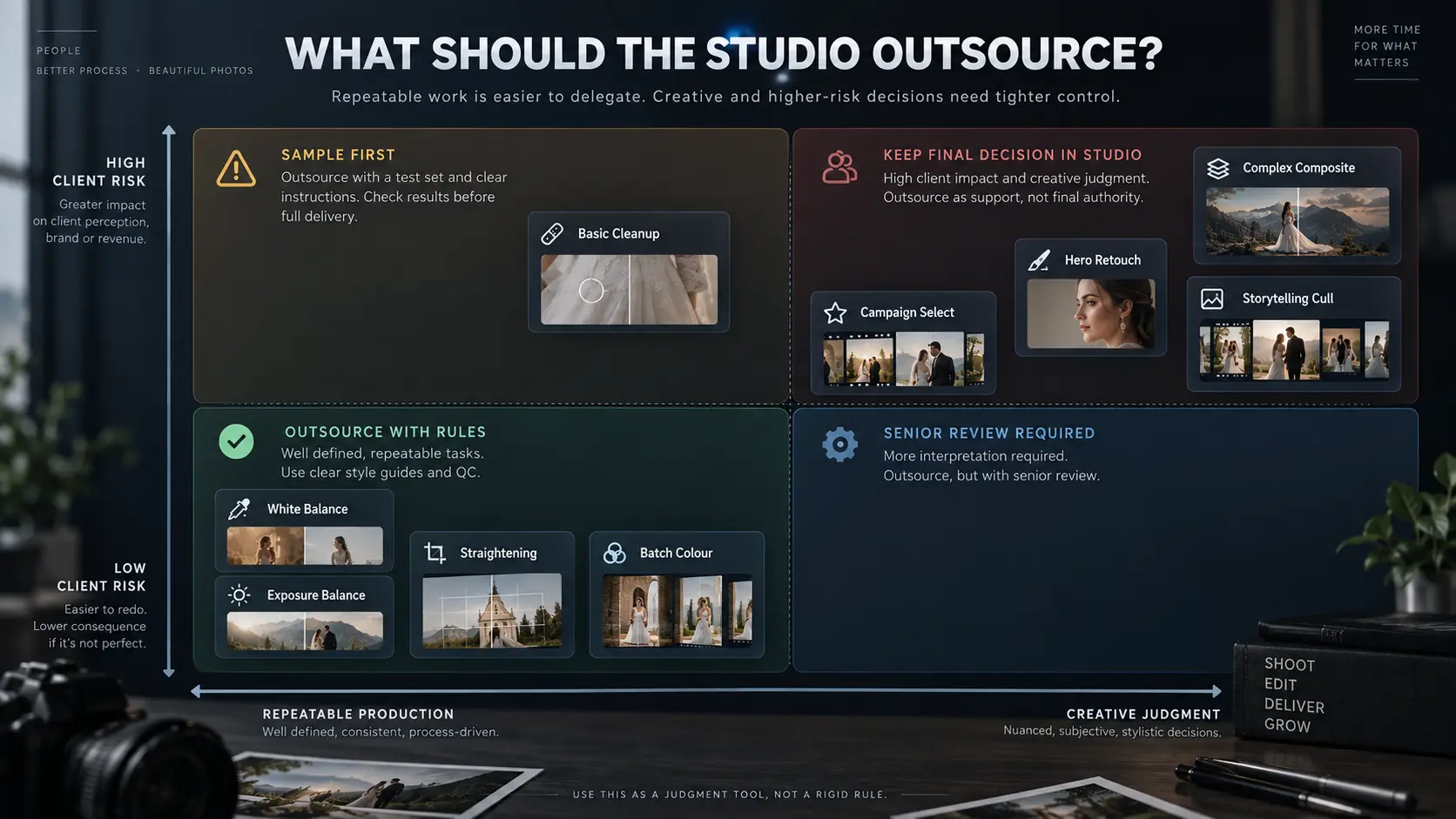Click the BETTER PROCESS text top left

click(x=82, y=70)
